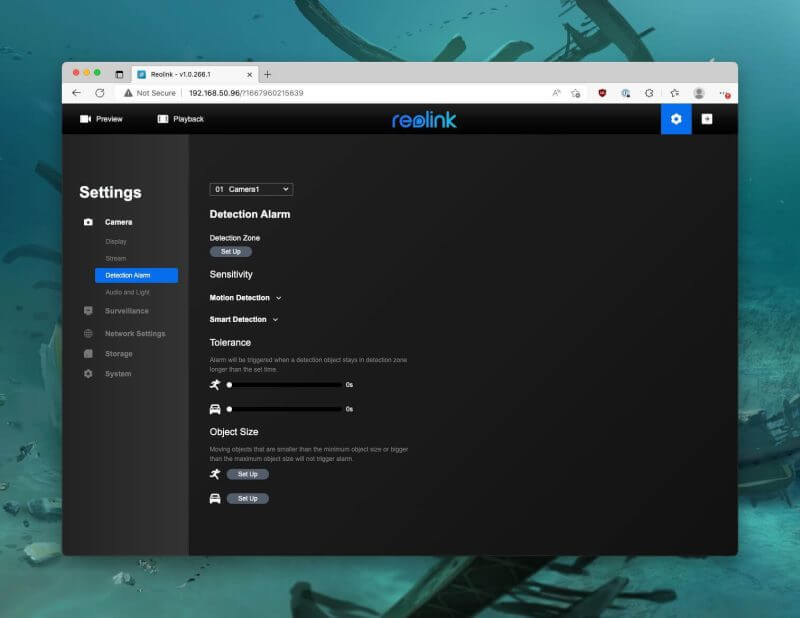800x618 pixels.
Task: Click Set Up under Detection Zone
Action: (231, 252)
